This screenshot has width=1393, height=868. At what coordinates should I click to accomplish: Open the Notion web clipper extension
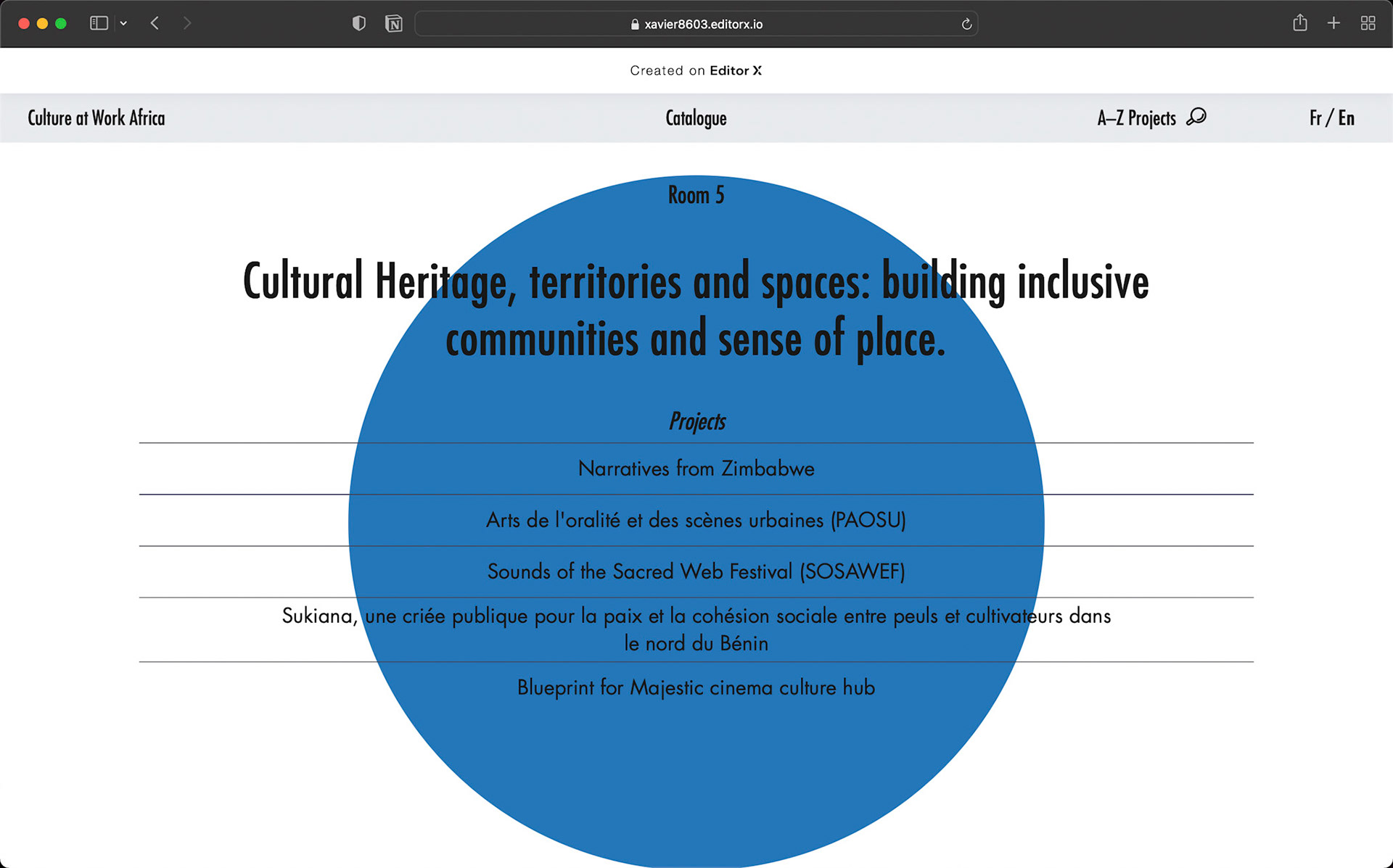[x=393, y=24]
